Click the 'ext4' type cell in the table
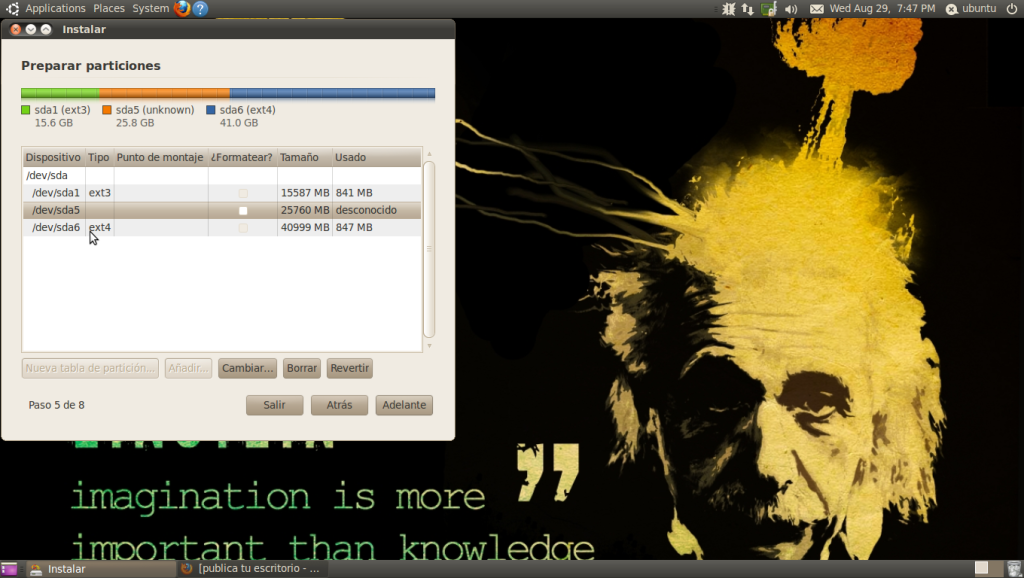1024x578 pixels. (100, 228)
